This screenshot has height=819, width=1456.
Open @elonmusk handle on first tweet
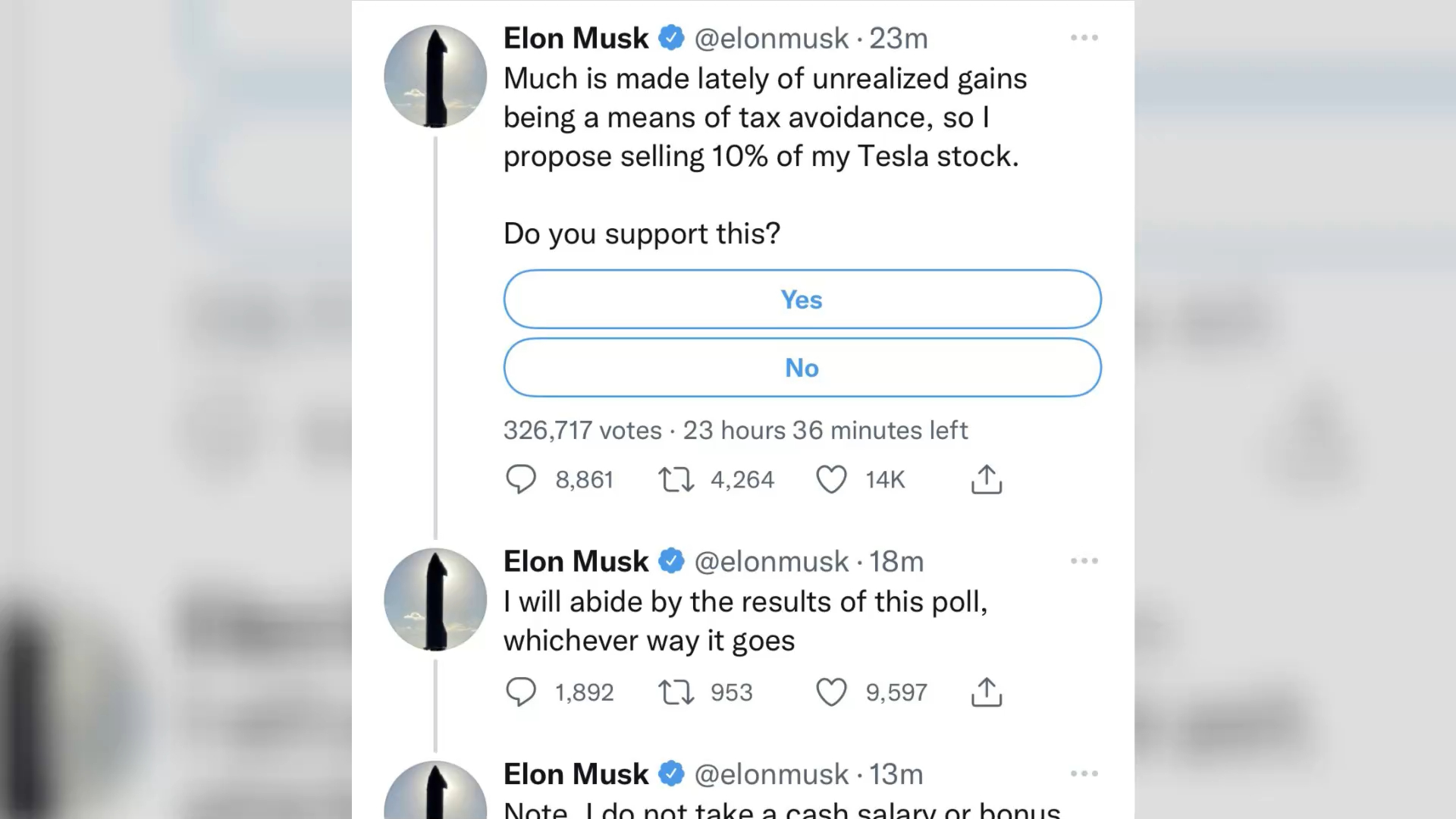tap(771, 39)
